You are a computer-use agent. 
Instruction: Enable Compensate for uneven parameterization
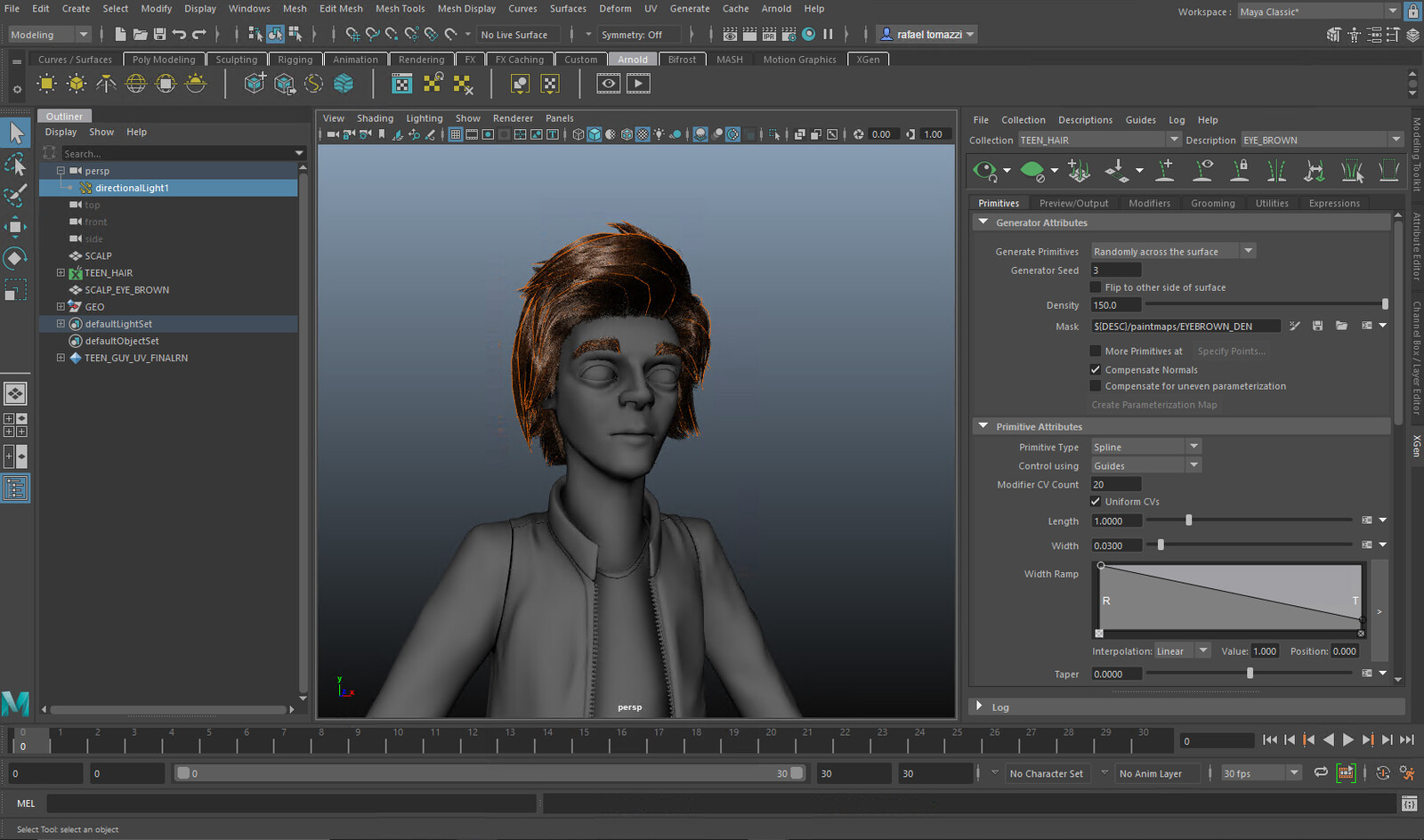tap(1096, 386)
